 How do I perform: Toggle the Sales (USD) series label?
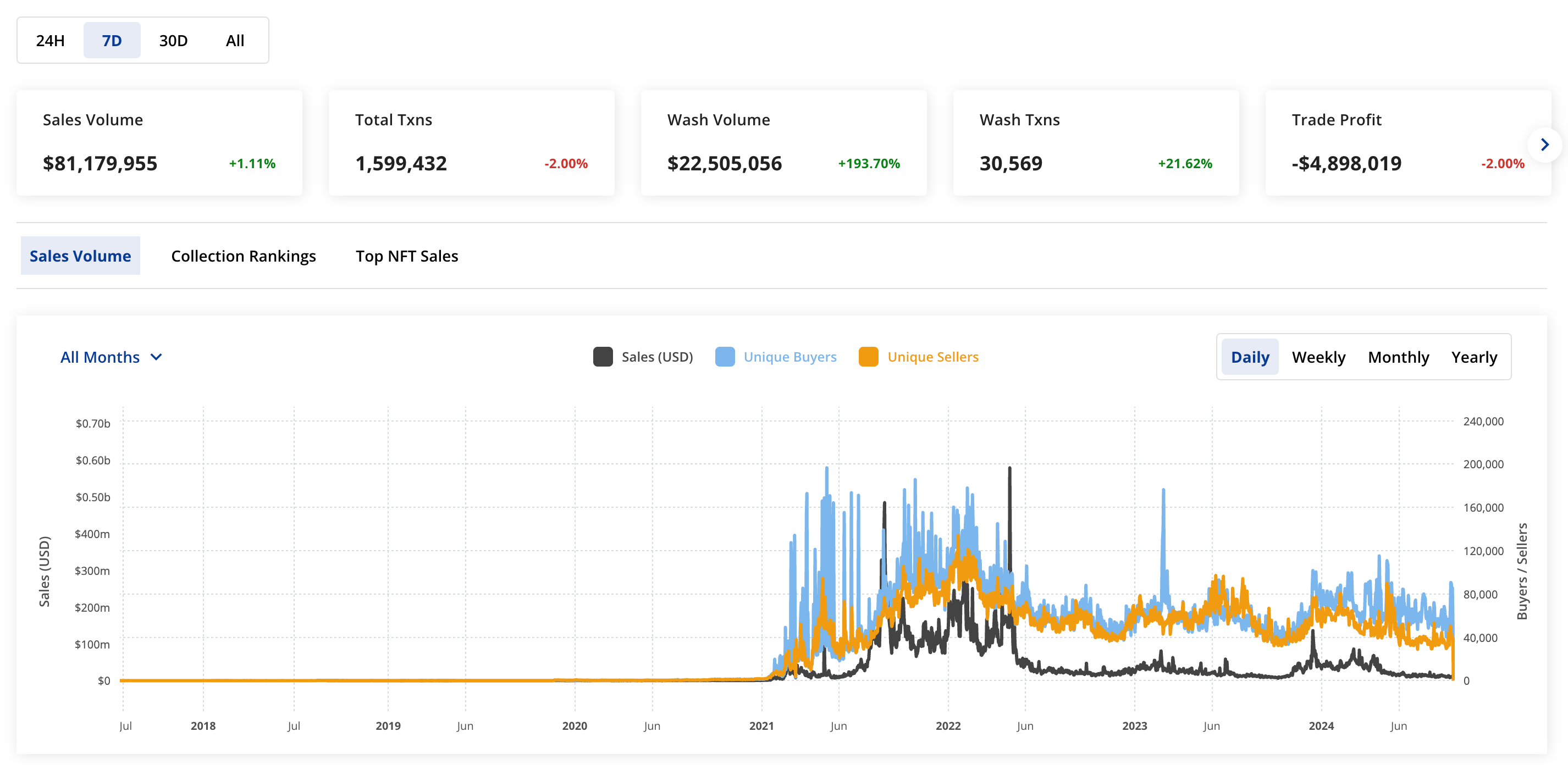point(657,357)
